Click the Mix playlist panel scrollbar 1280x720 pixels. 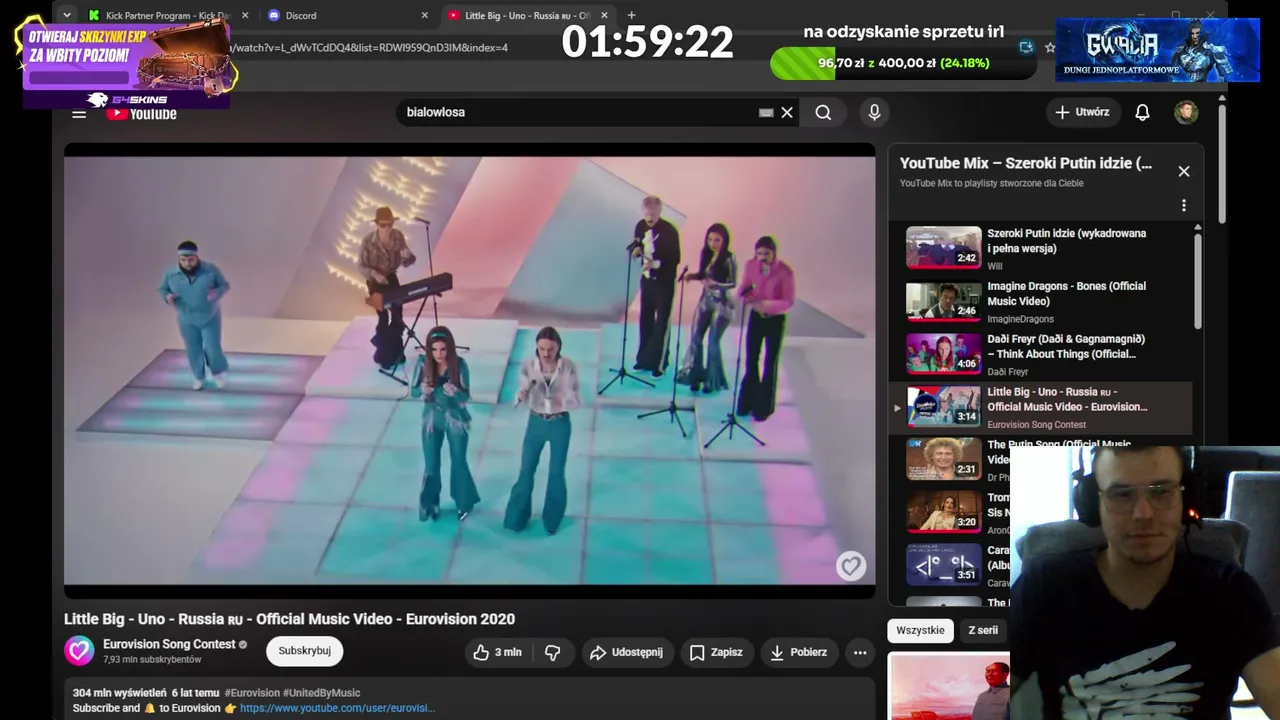(x=1197, y=280)
